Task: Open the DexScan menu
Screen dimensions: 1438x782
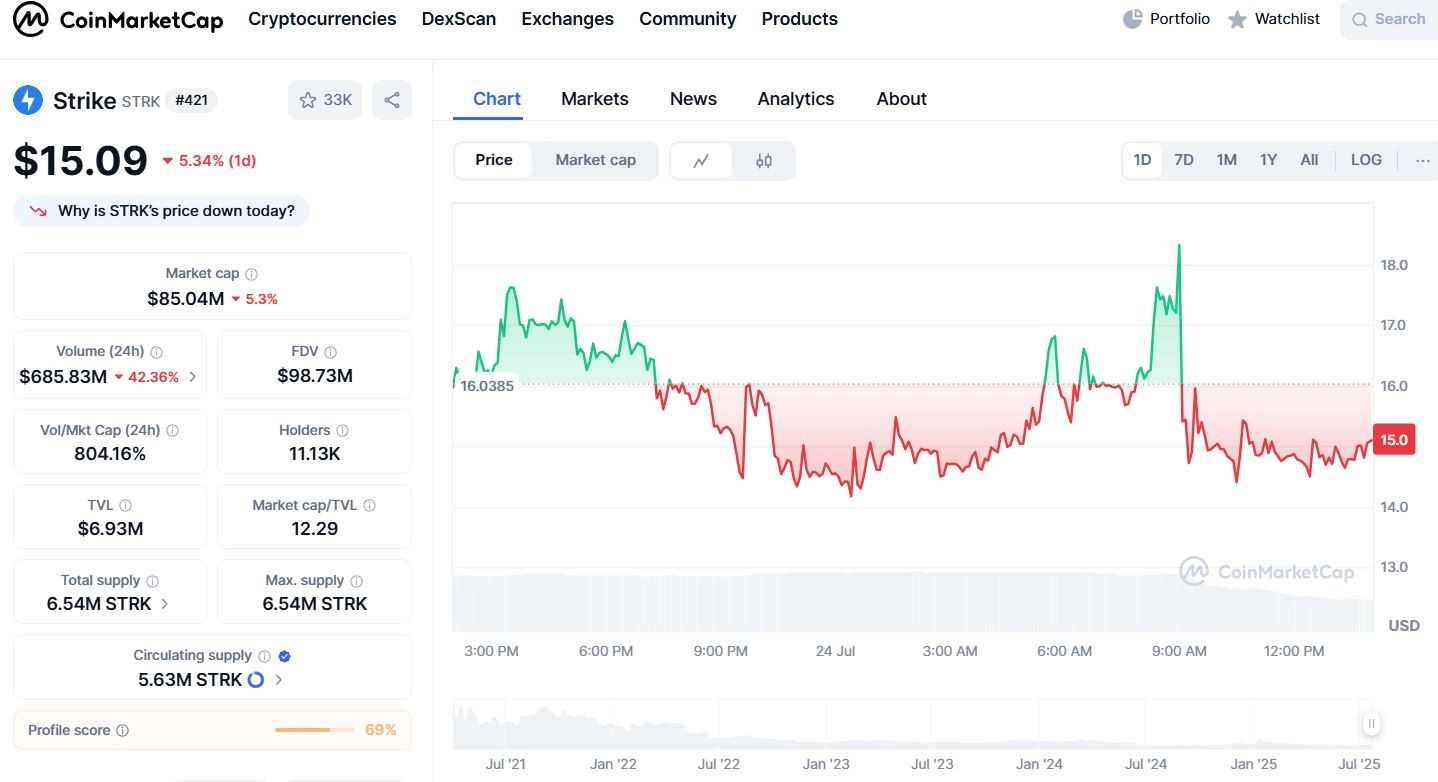Action: [x=459, y=19]
